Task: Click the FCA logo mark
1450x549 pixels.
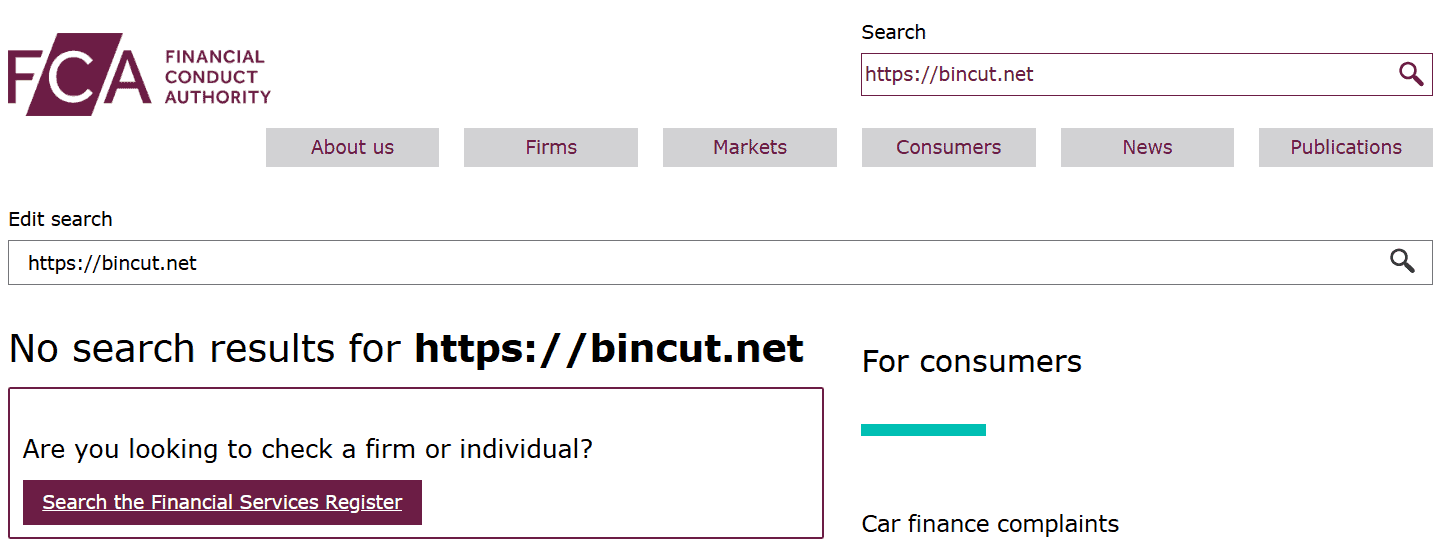Action: [78, 75]
